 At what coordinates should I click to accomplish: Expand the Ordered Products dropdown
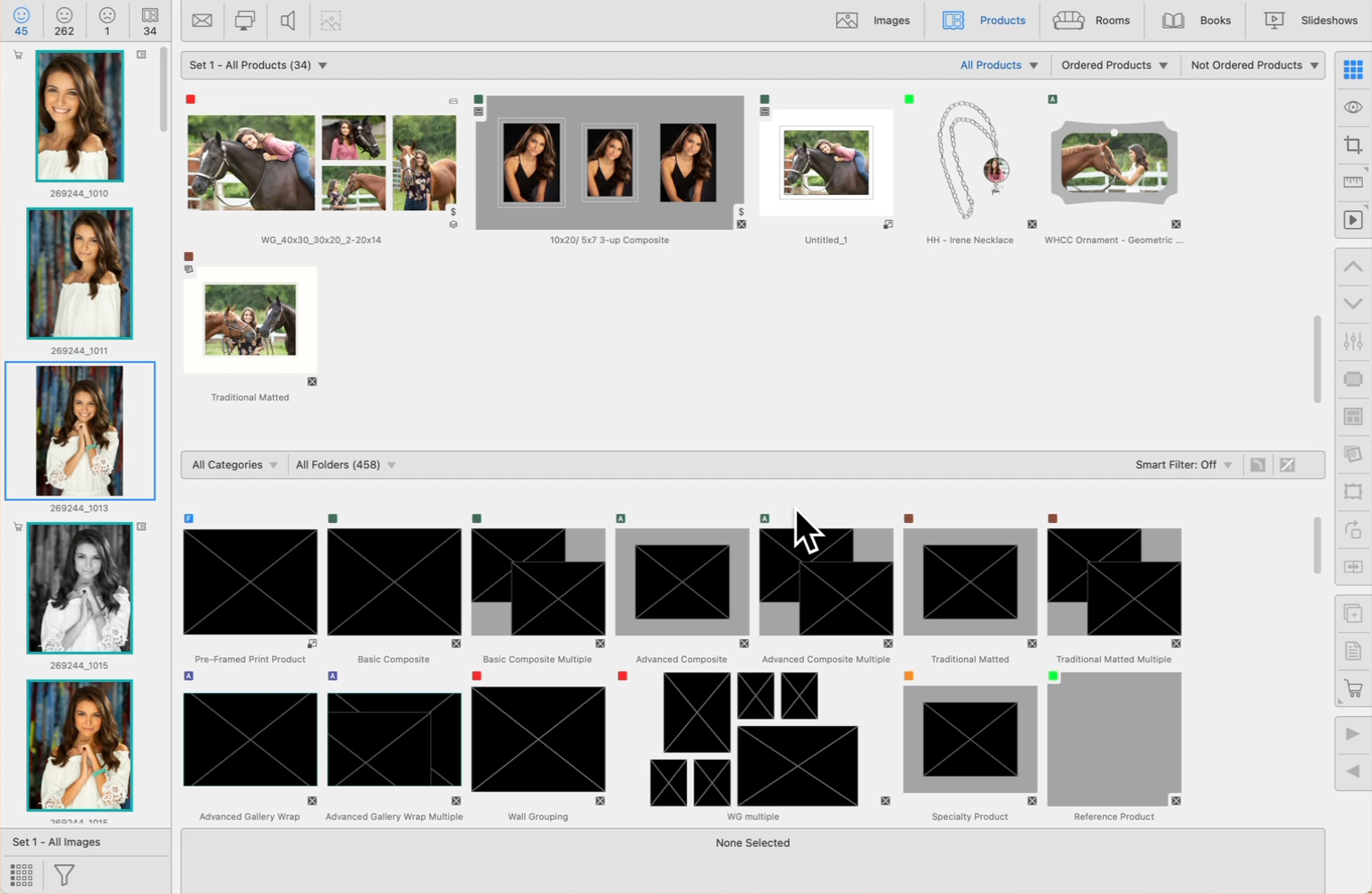coord(1114,65)
